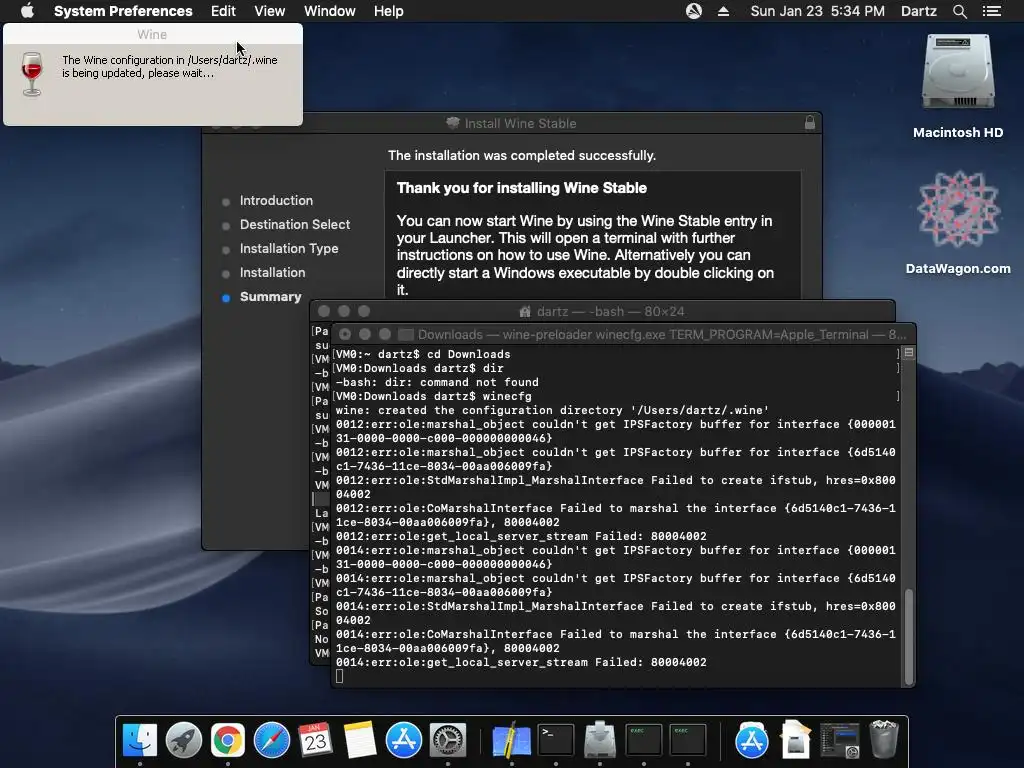Image resolution: width=1024 pixels, height=768 pixels.
Task: Open the Window menu
Action: coord(330,11)
